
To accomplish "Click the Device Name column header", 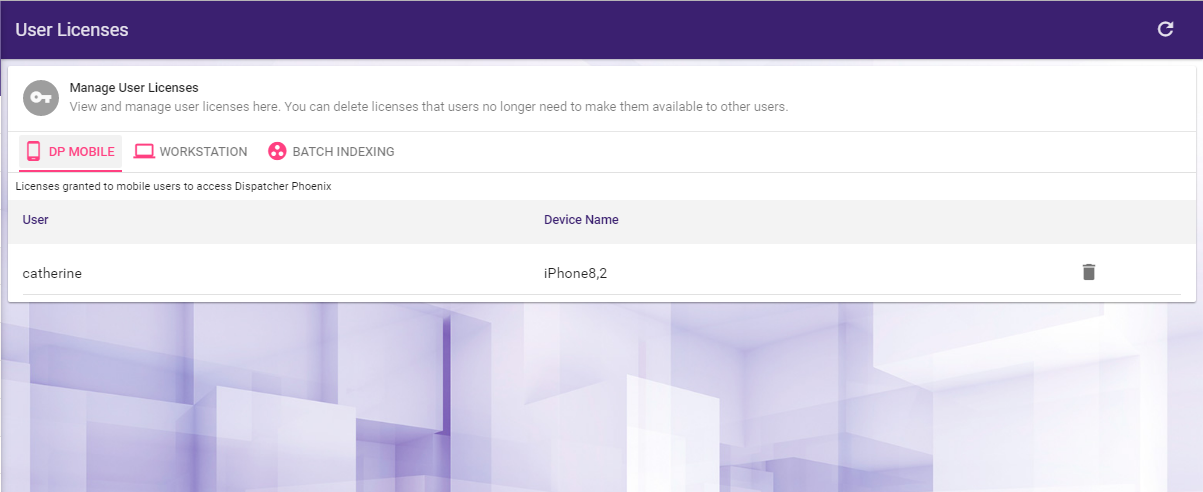I will click(x=581, y=220).
